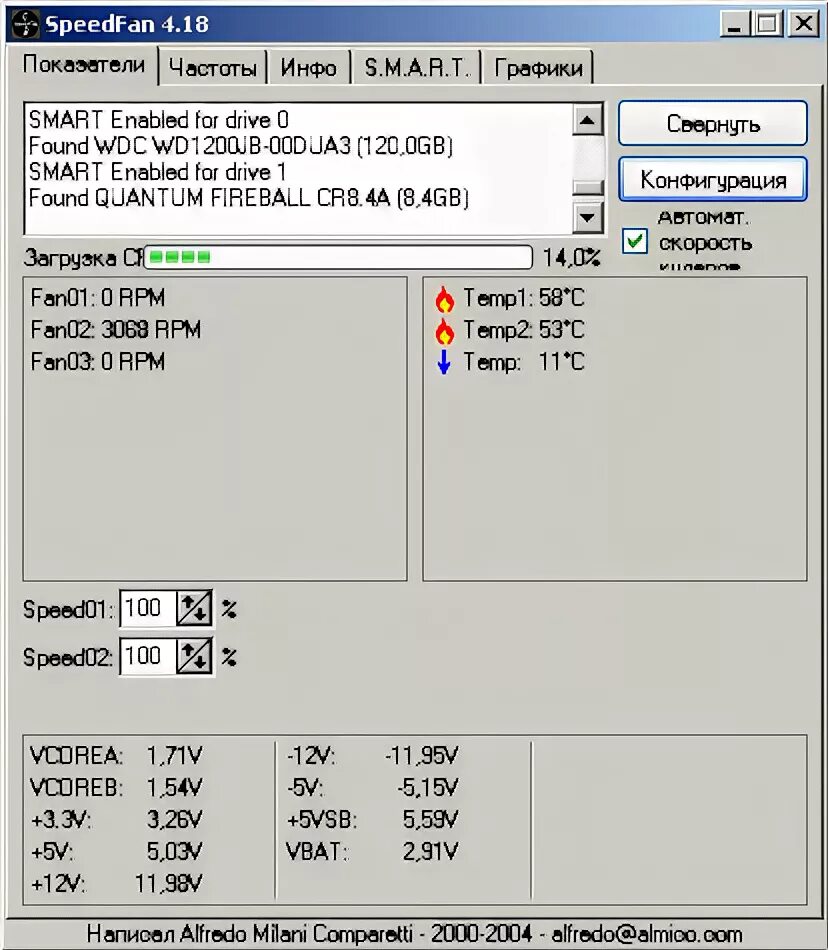The image size is (828, 950).
Task: Click the -12V -11,95V reading
Action: click(x=373, y=756)
